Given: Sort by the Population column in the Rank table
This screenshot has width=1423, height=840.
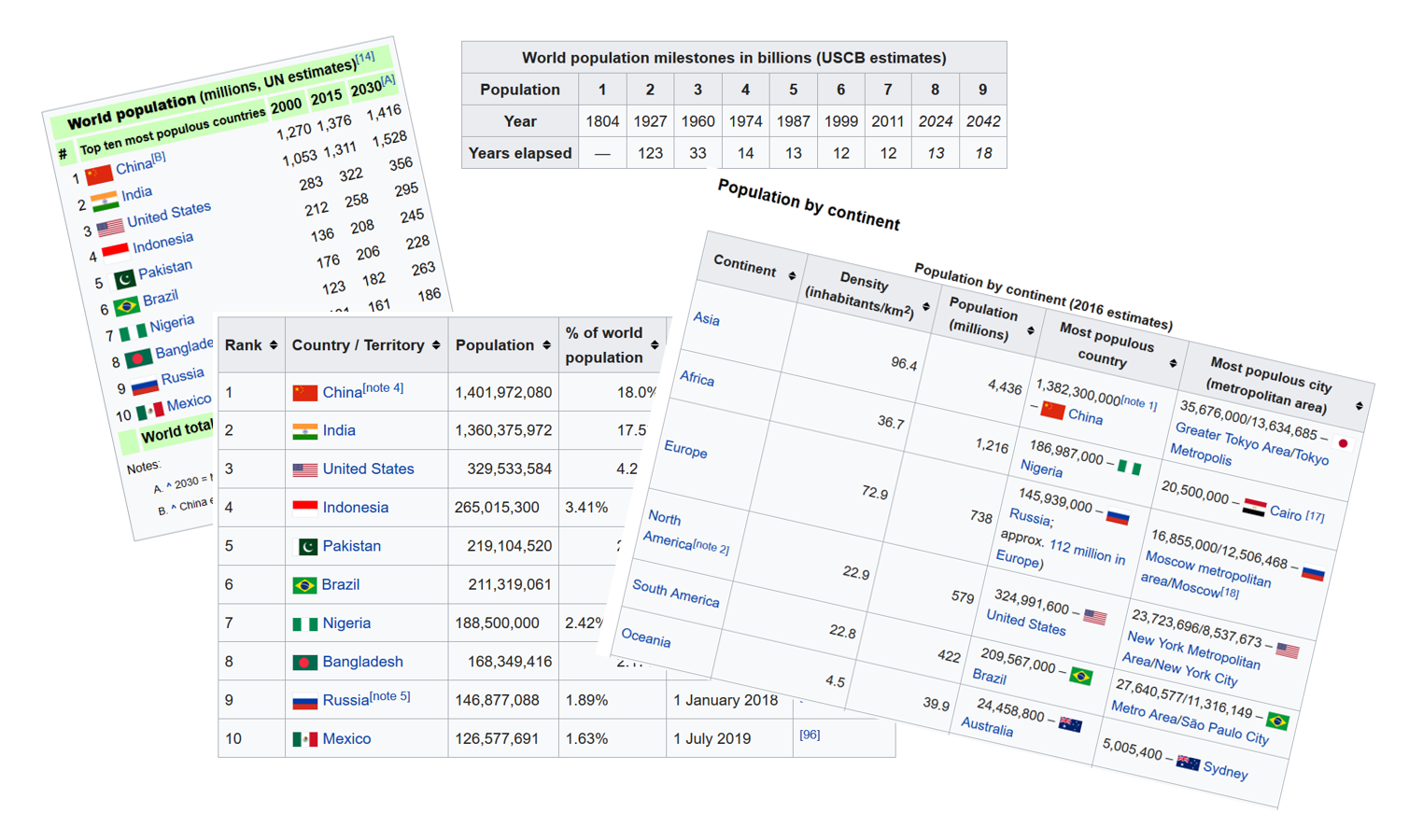Looking at the screenshot, I should click(547, 345).
